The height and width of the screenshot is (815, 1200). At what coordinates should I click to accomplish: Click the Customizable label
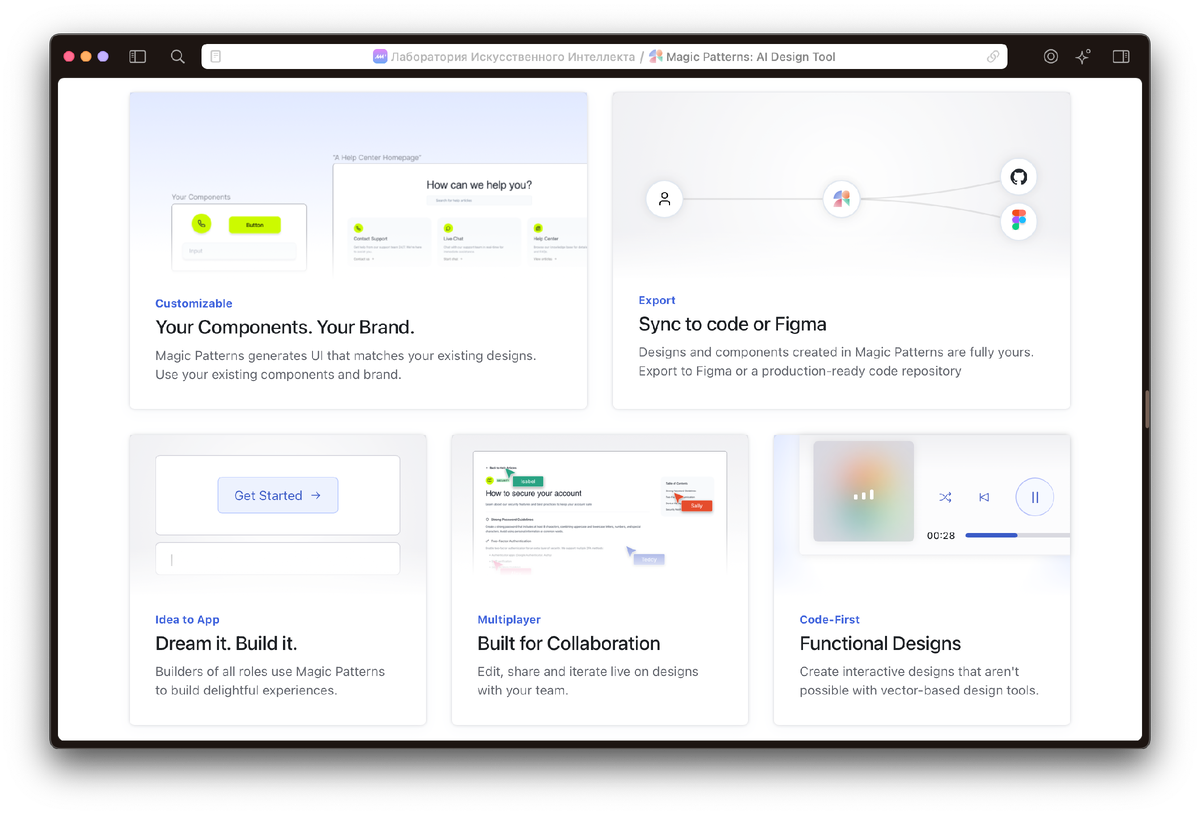(x=194, y=303)
